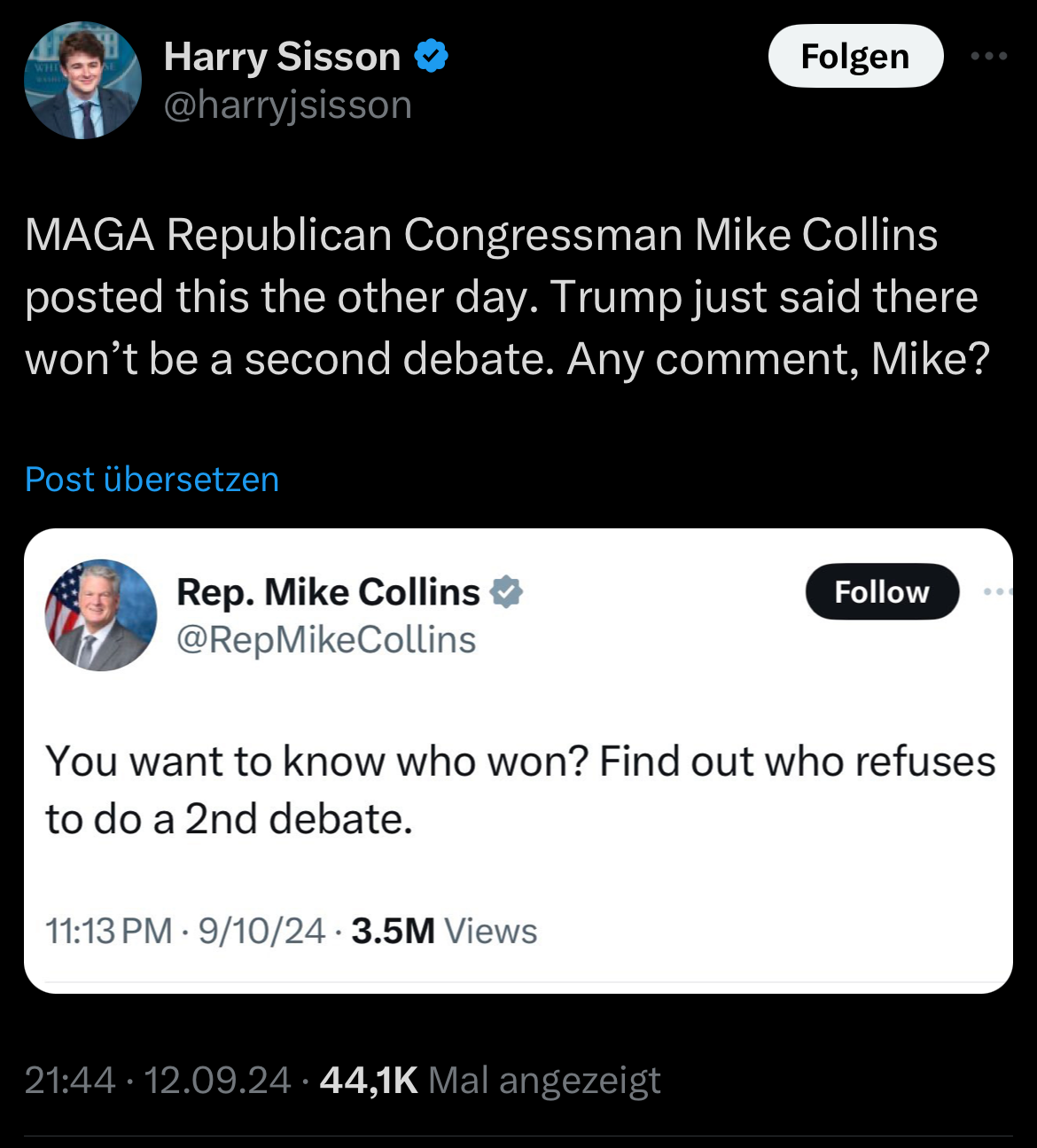Click Harry Sisson's post text about Mike Collins

point(505,297)
